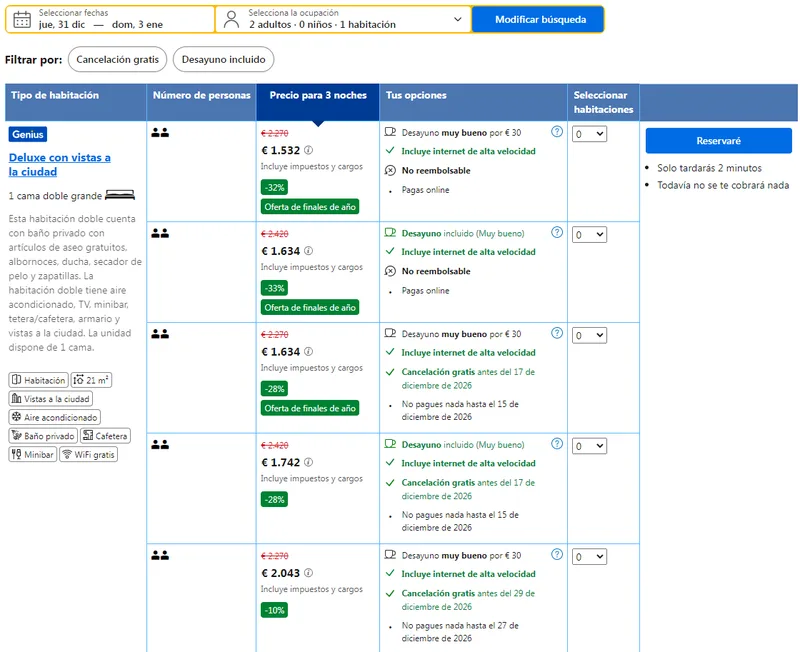800x652 pixels.
Task: Click the Reservaré button
Action: [x=718, y=140]
